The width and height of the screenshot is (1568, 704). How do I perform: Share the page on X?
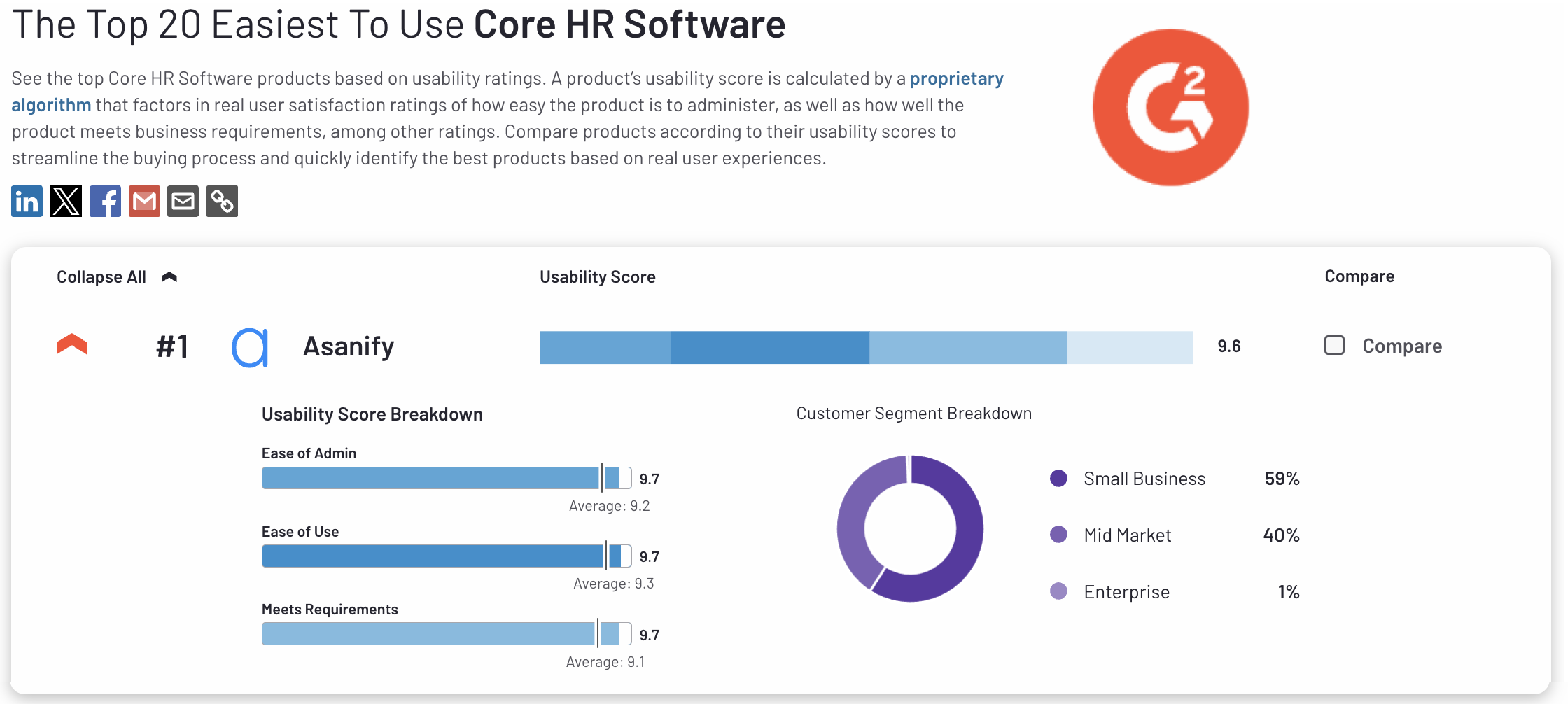point(65,201)
